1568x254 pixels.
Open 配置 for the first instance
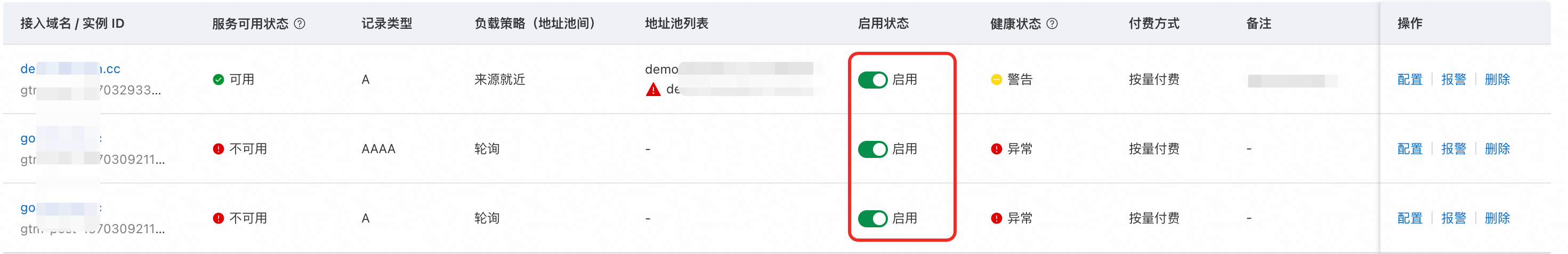coord(1410,80)
